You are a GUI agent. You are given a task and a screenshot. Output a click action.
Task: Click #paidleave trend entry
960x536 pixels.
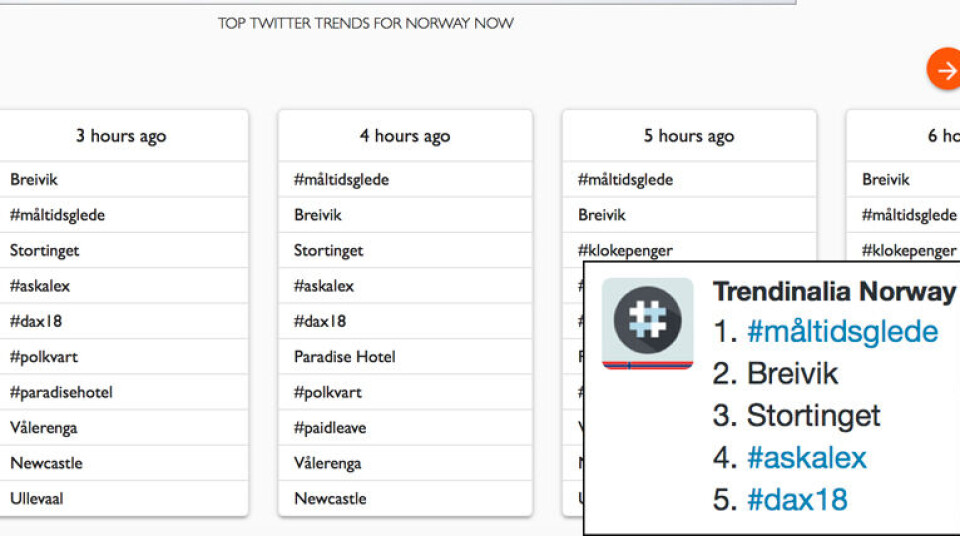pyautogui.click(x=330, y=428)
